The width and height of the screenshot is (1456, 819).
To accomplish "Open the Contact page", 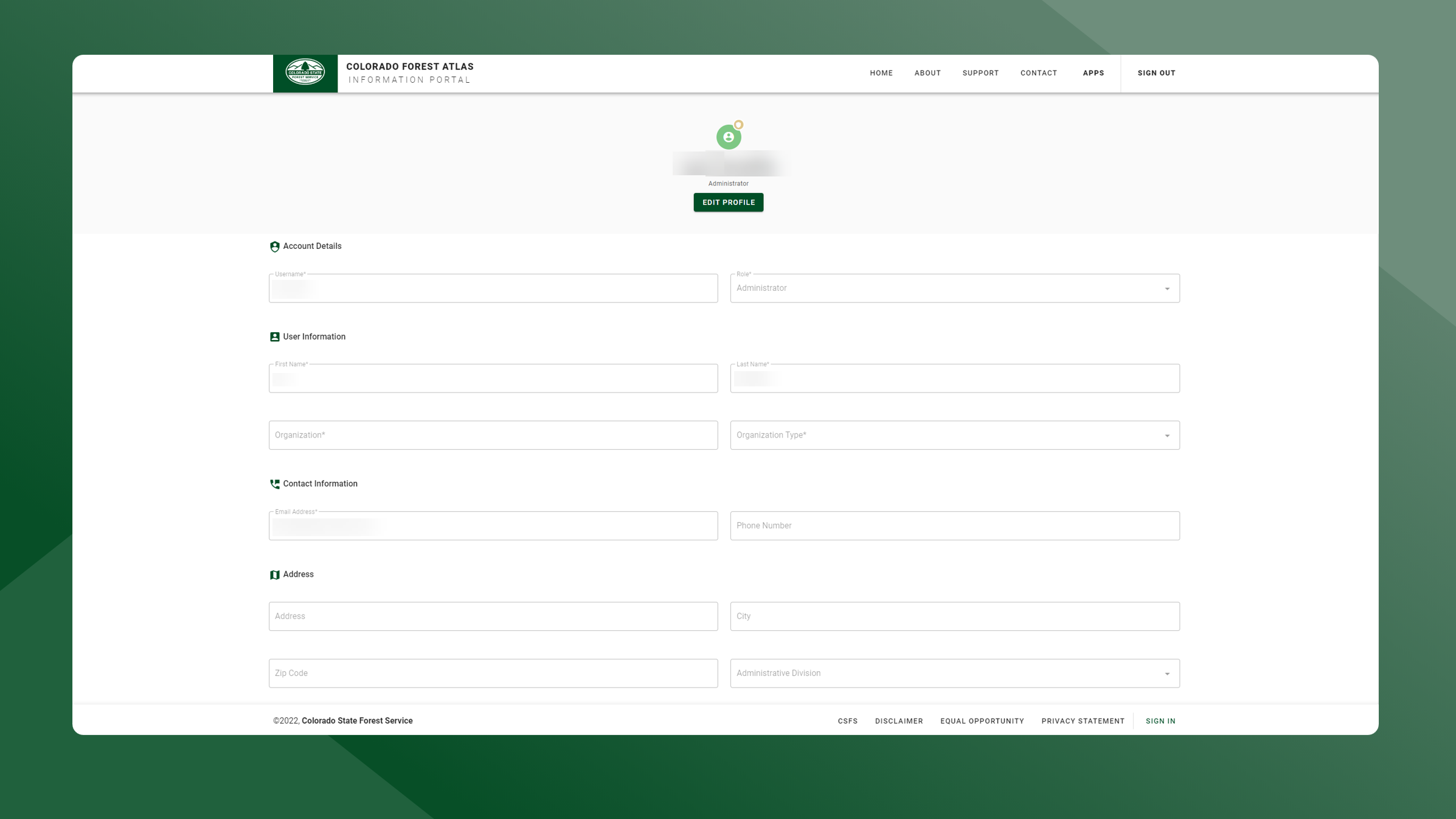I will pos(1039,73).
